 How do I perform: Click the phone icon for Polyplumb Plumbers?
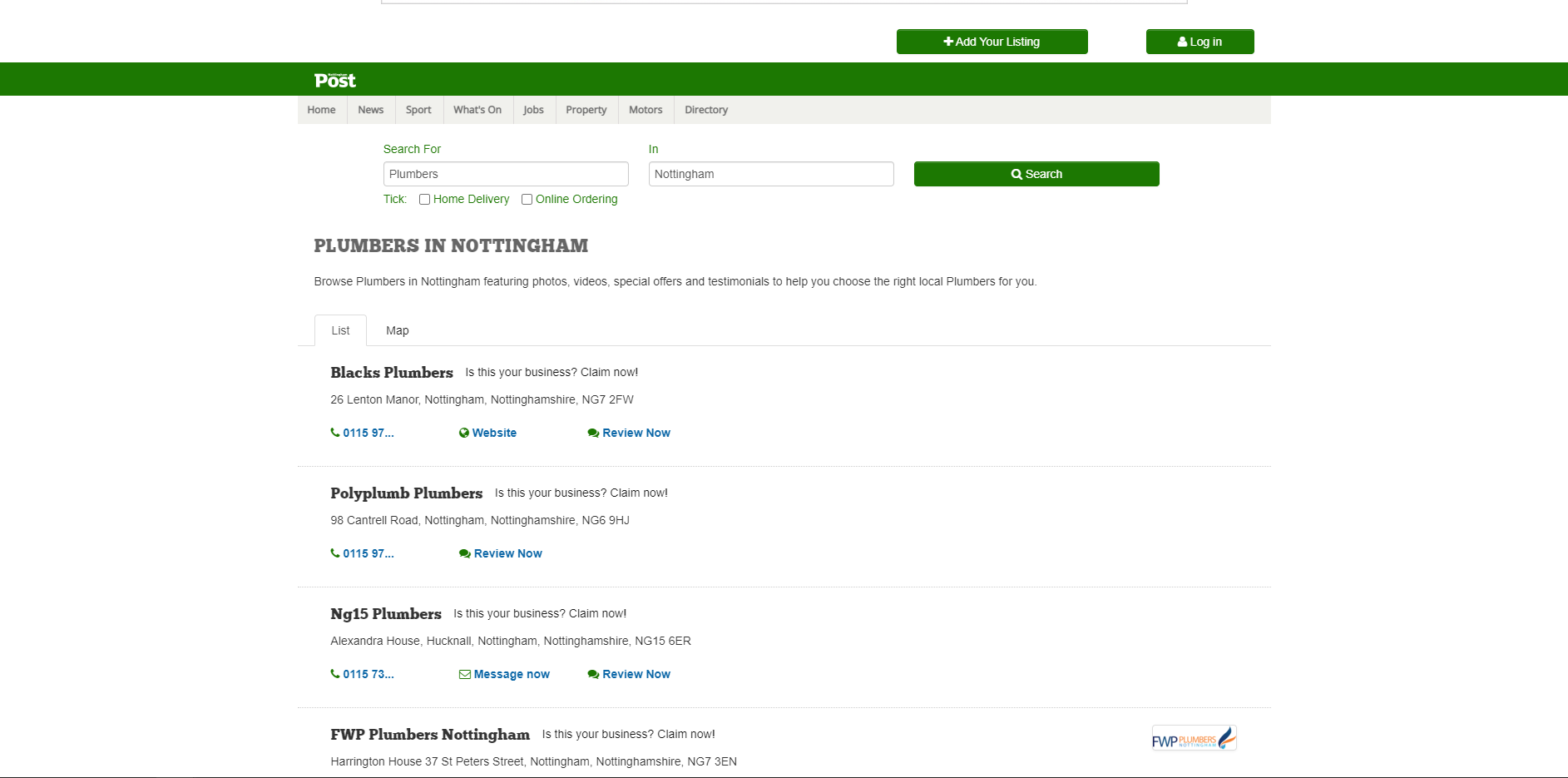(335, 553)
